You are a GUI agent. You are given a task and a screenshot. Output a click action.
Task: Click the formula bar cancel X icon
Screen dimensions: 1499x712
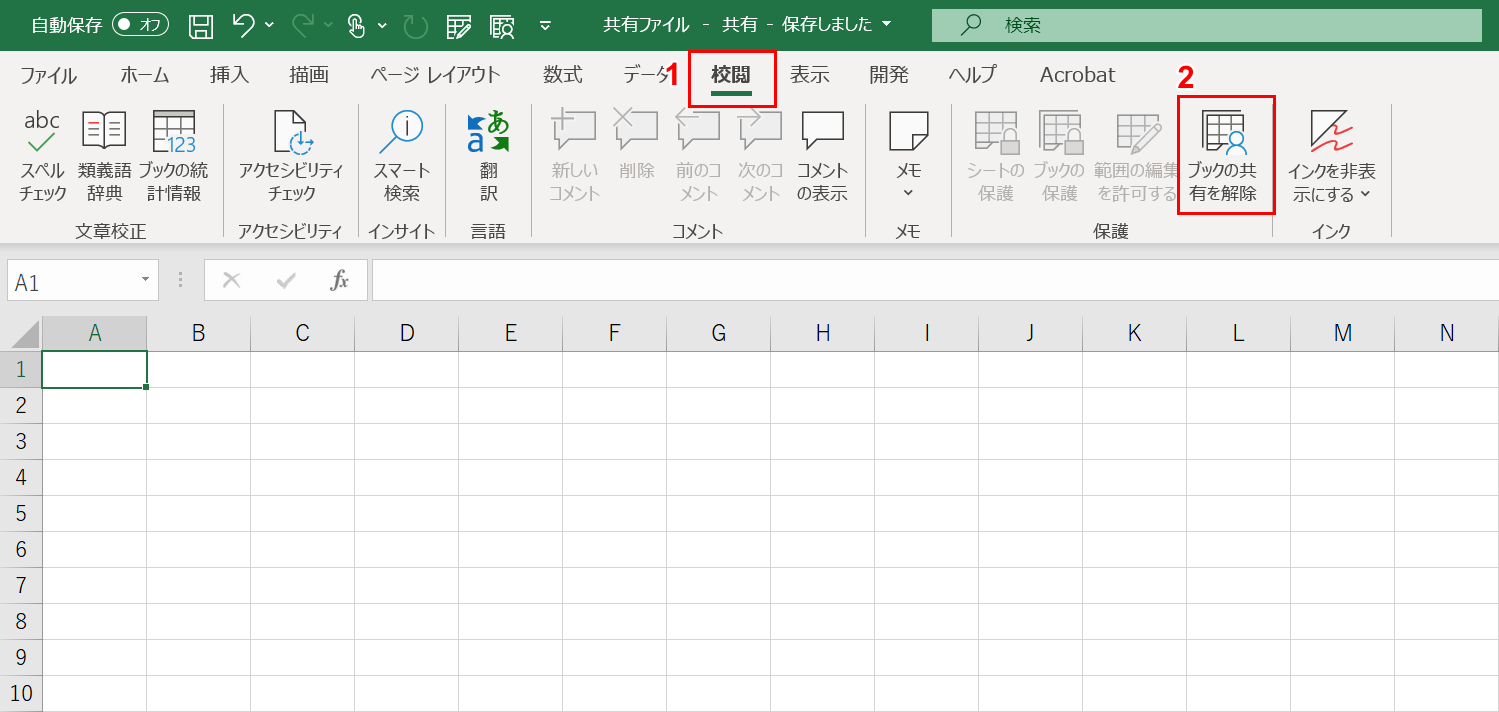[x=232, y=281]
